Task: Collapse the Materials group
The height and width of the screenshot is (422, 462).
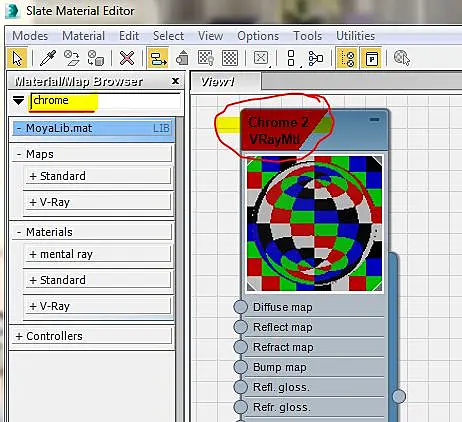Action: point(19,232)
